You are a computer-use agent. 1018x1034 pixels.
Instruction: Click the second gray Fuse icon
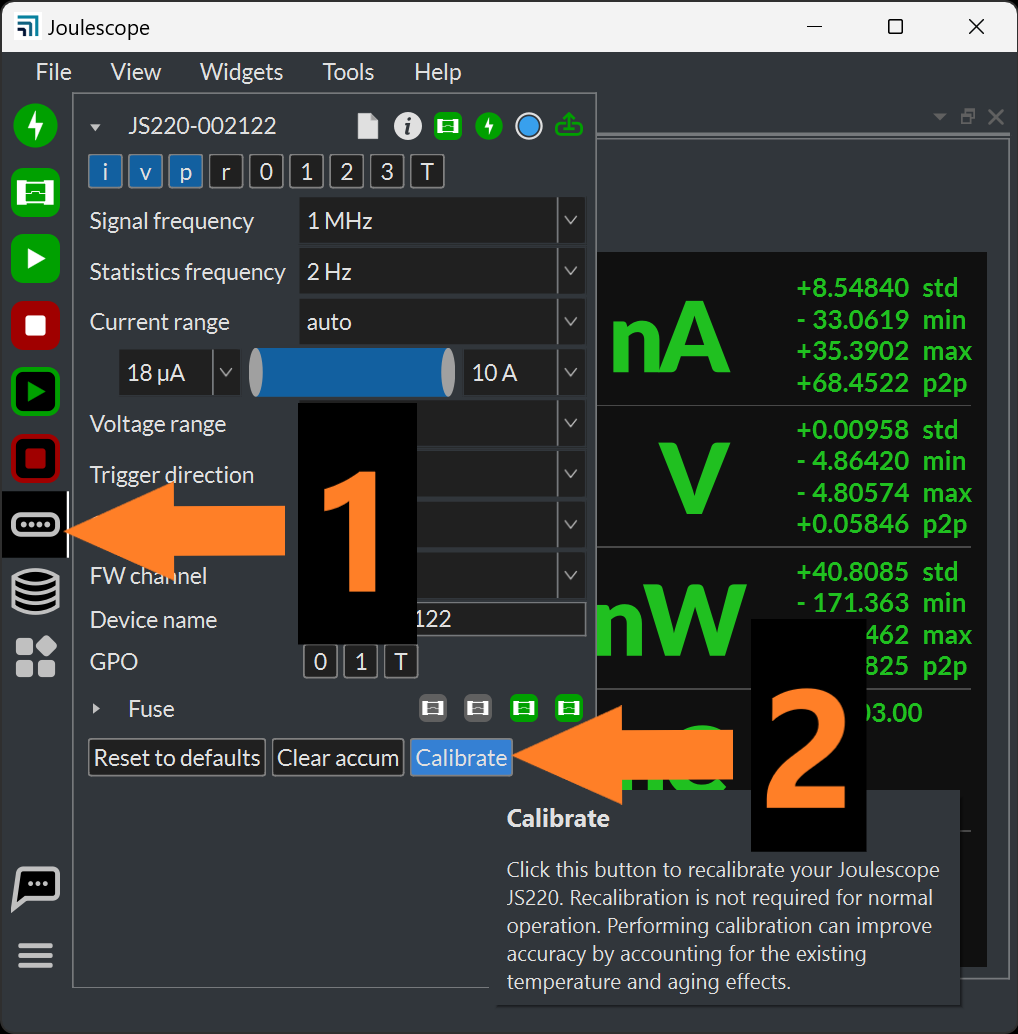point(478,708)
